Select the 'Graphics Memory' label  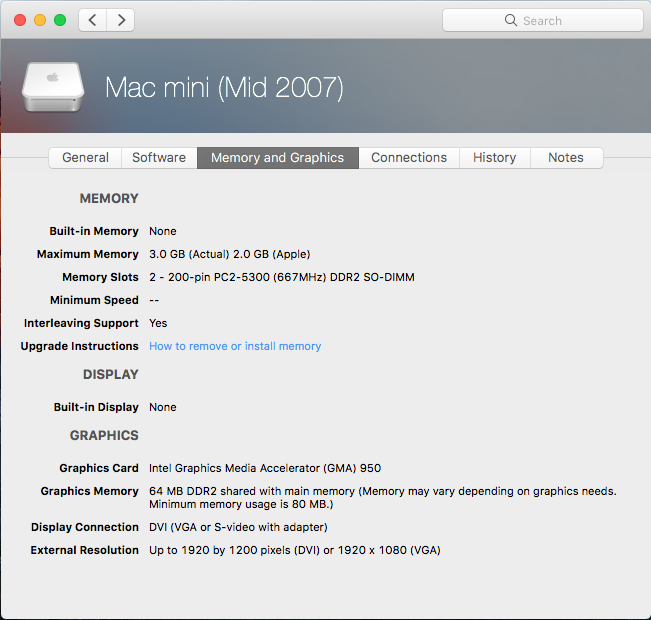click(89, 491)
